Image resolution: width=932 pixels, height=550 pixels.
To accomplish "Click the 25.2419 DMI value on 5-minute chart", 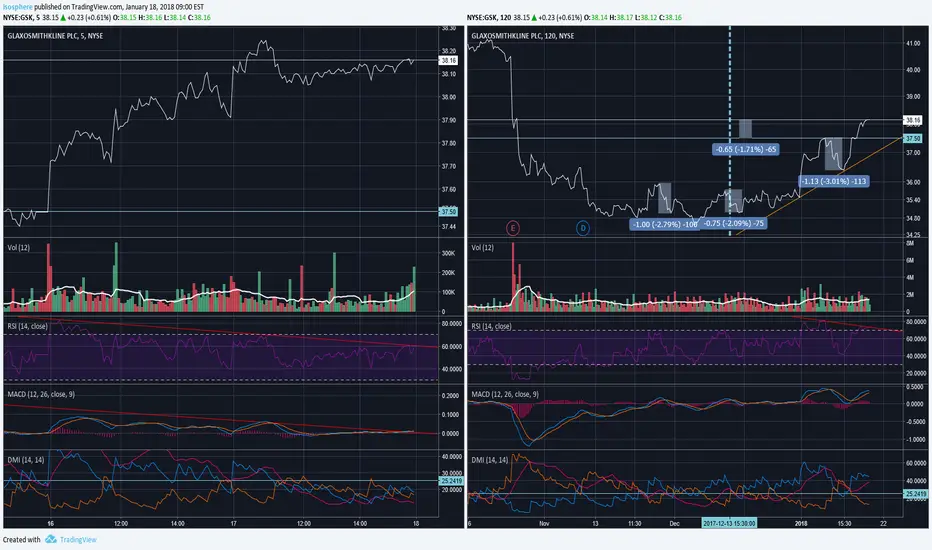I will point(451,480).
